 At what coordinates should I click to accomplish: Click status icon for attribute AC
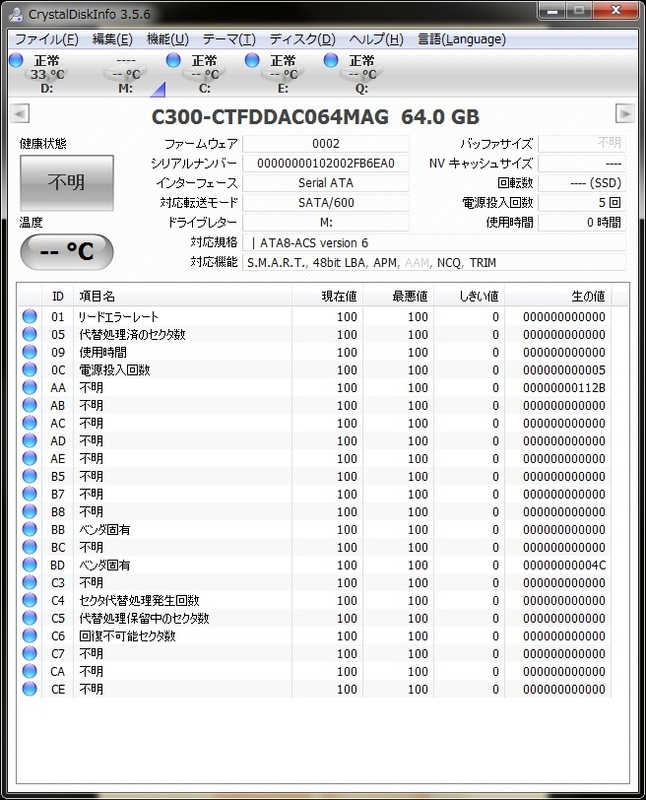pos(30,423)
